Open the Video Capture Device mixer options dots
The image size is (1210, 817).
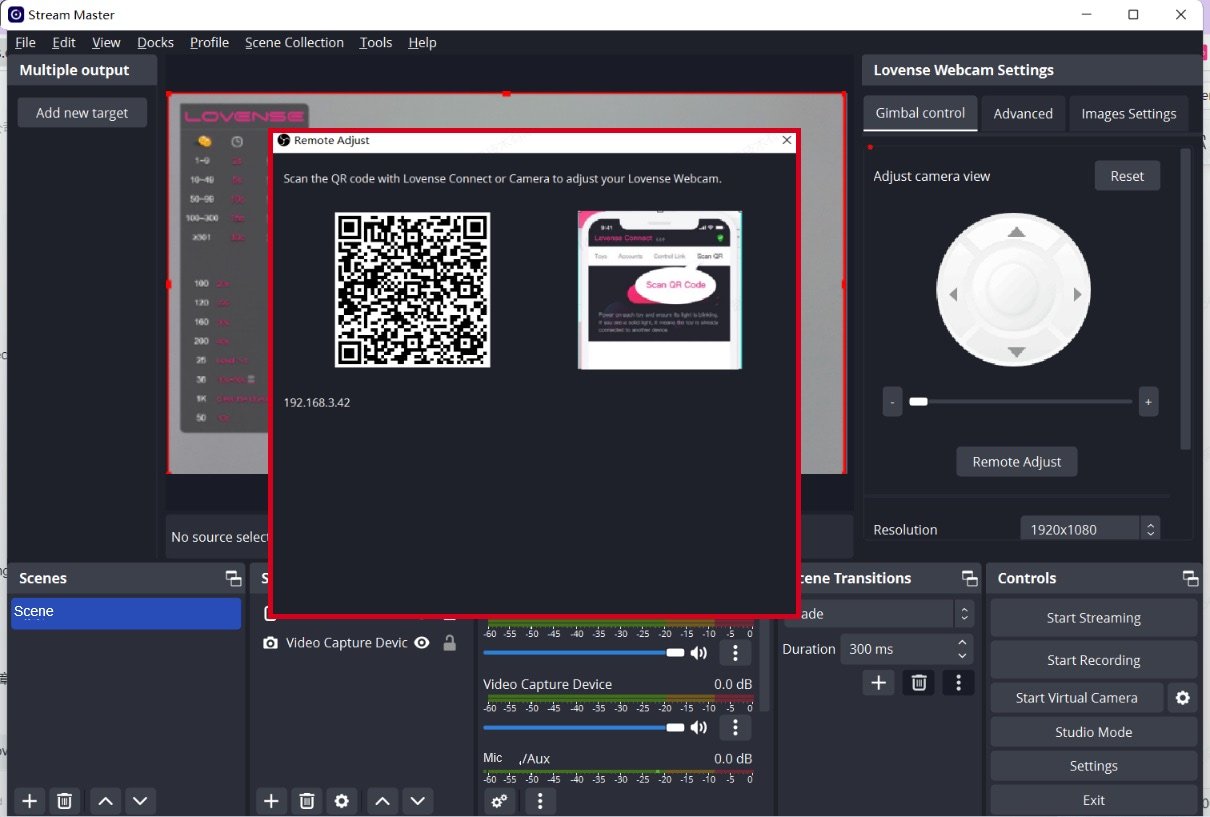pos(735,727)
